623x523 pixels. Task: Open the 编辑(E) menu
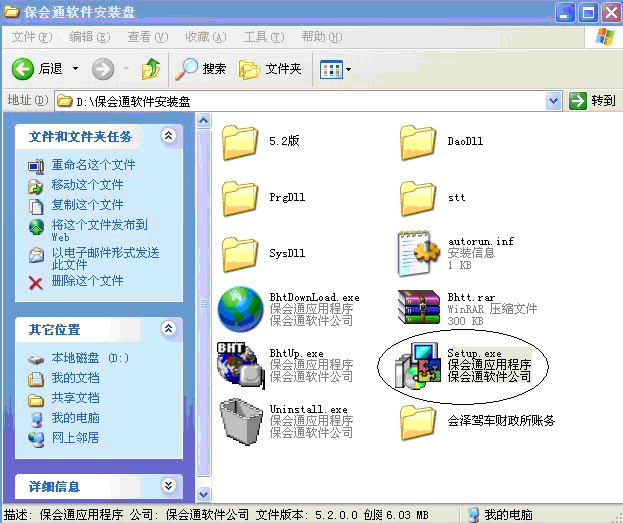(90, 37)
